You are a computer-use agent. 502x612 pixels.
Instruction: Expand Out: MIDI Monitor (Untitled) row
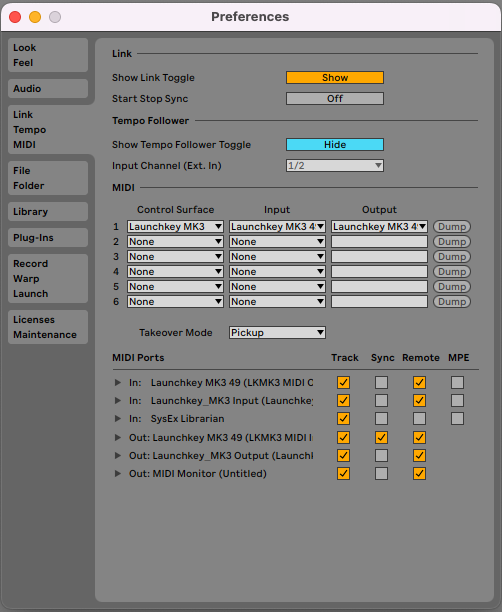[x=117, y=473]
